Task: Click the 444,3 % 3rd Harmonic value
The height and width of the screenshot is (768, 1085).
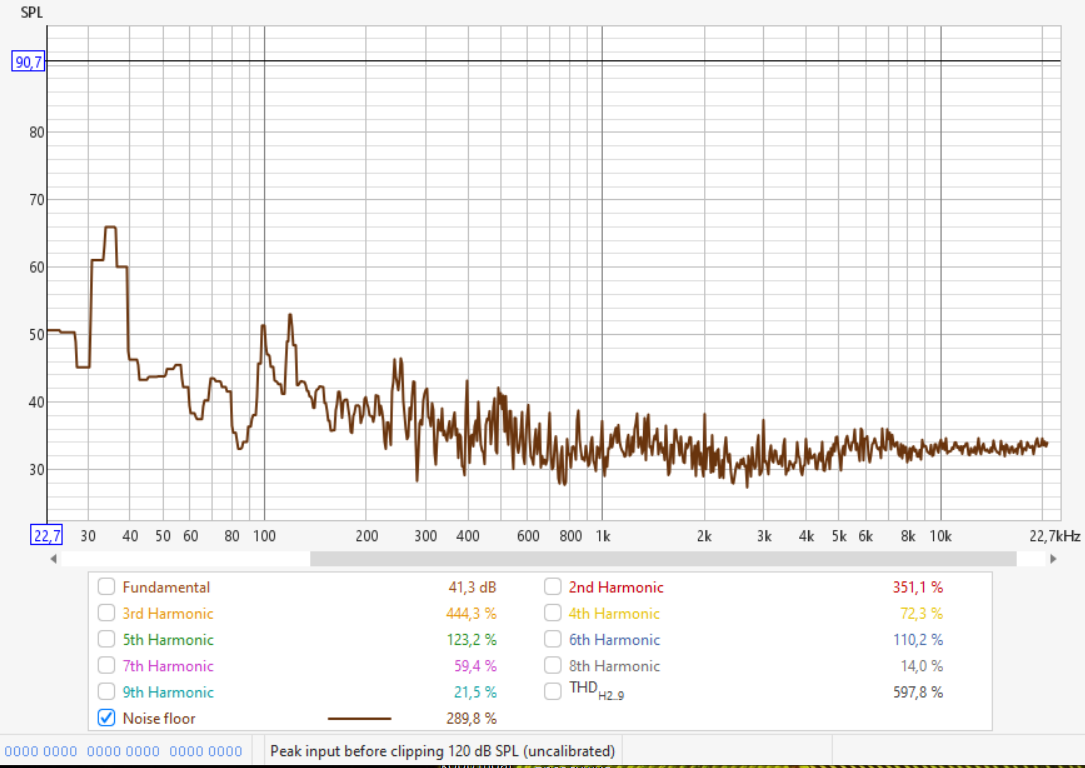Action: (471, 614)
